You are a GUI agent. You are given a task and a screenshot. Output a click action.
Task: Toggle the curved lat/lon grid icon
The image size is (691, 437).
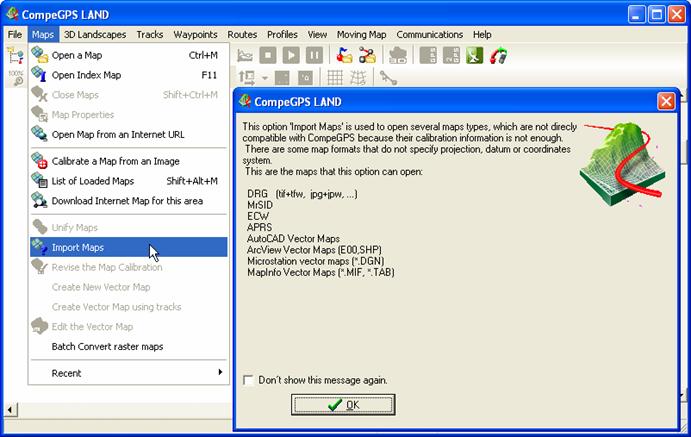tap(358, 78)
